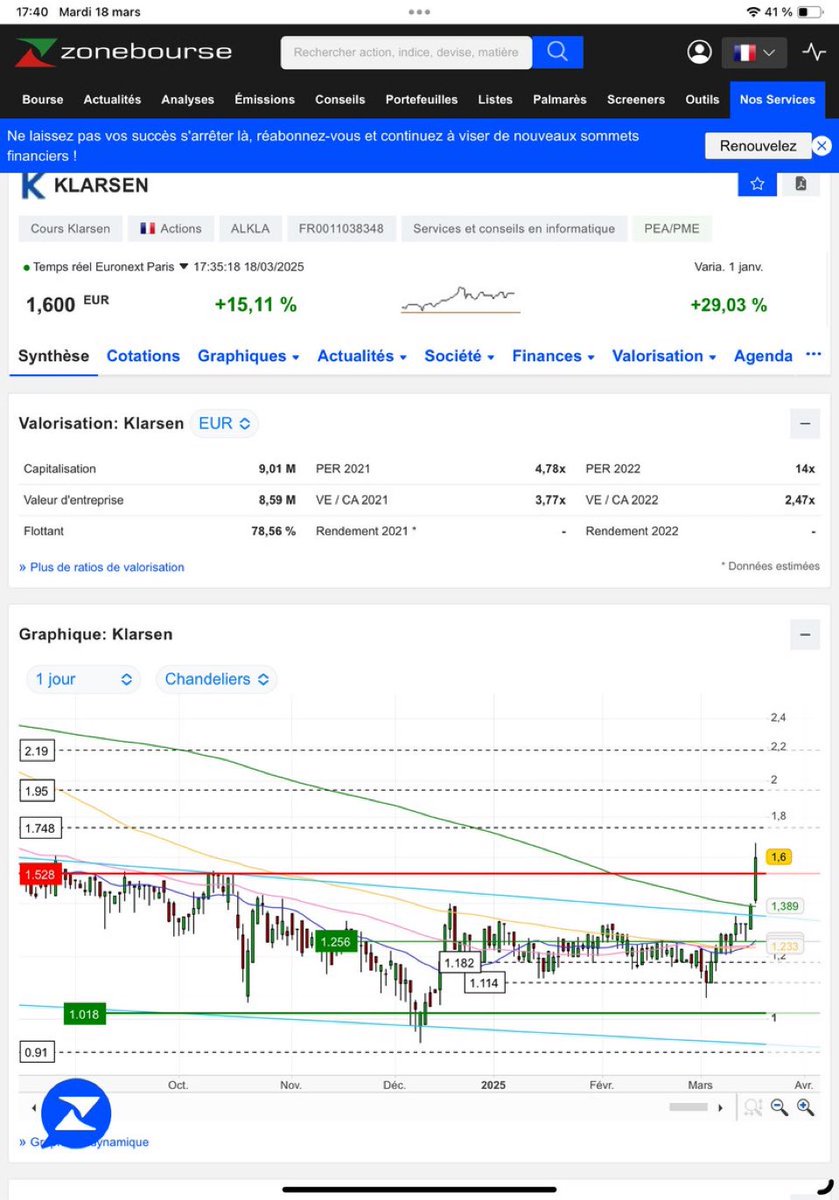Zoom out on the chart magnifier

779,1107
